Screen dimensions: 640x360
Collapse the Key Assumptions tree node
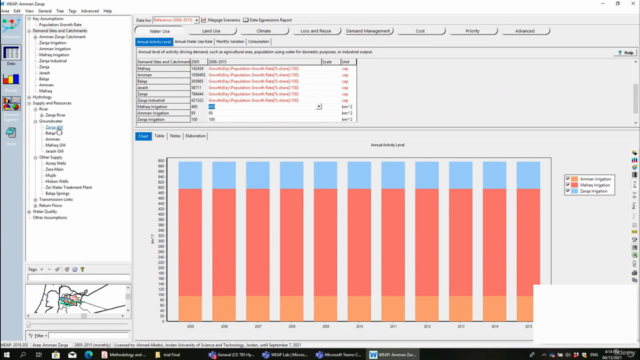click(29, 19)
